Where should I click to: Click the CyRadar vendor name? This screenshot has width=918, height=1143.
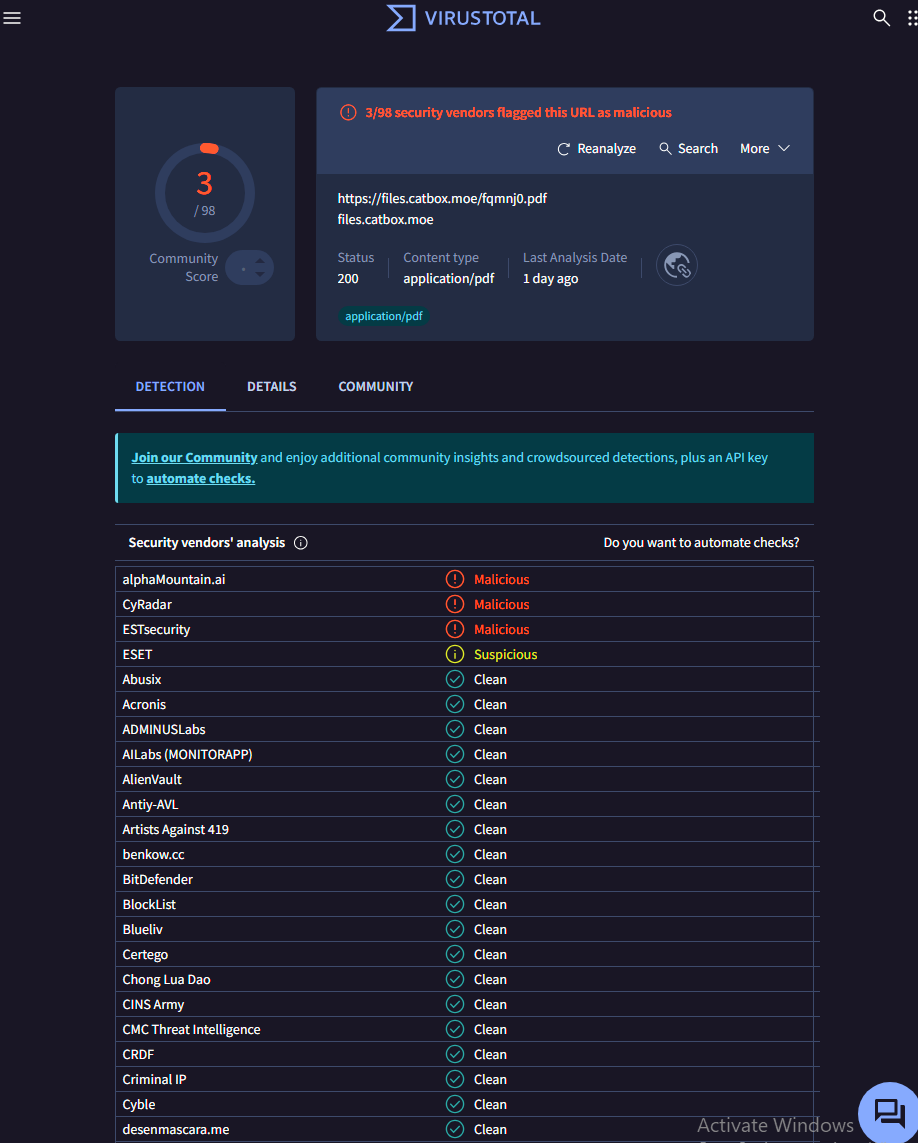(147, 604)
